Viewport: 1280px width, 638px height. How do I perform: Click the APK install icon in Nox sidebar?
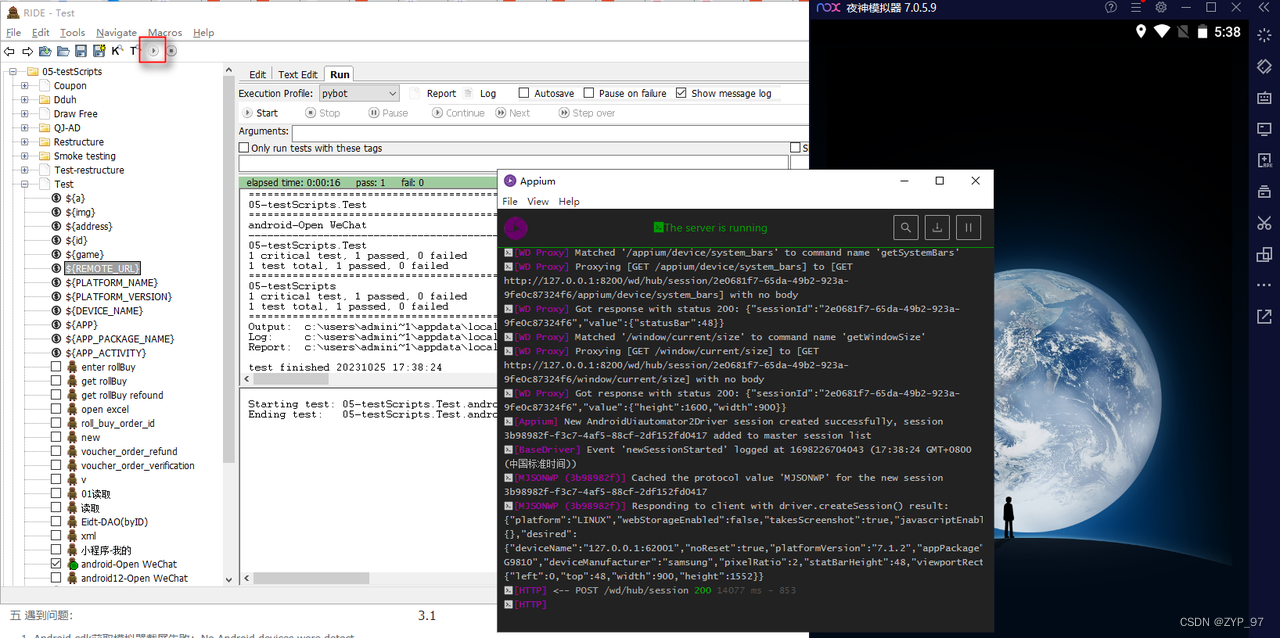(1263, 159)
